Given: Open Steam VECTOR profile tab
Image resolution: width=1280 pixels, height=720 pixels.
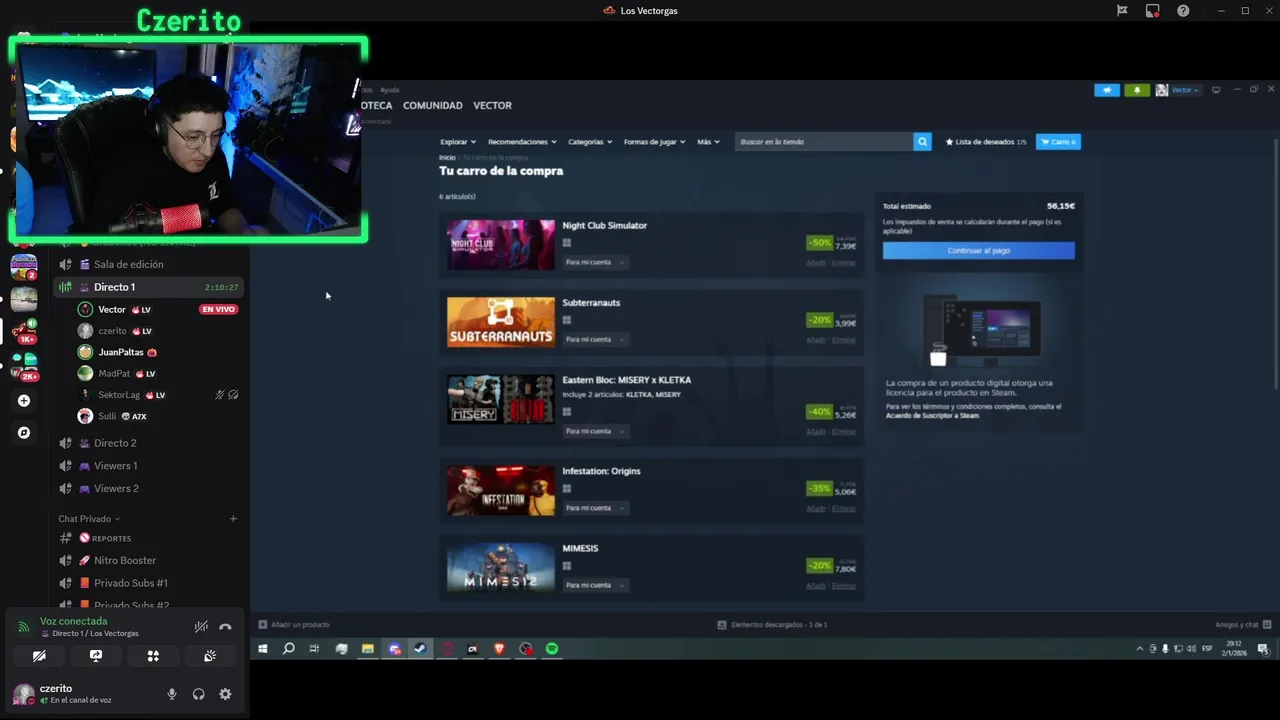Looking at the screenshot, I should 492,105.
